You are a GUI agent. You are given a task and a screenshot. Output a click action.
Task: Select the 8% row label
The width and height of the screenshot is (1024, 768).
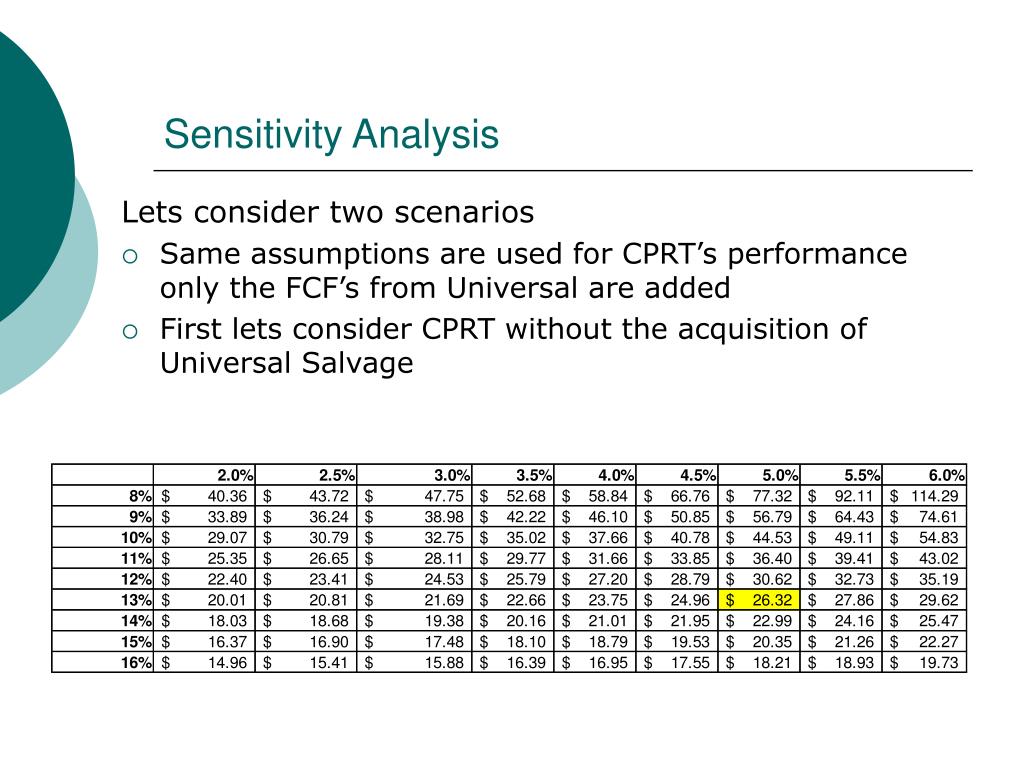click(103, 496)
